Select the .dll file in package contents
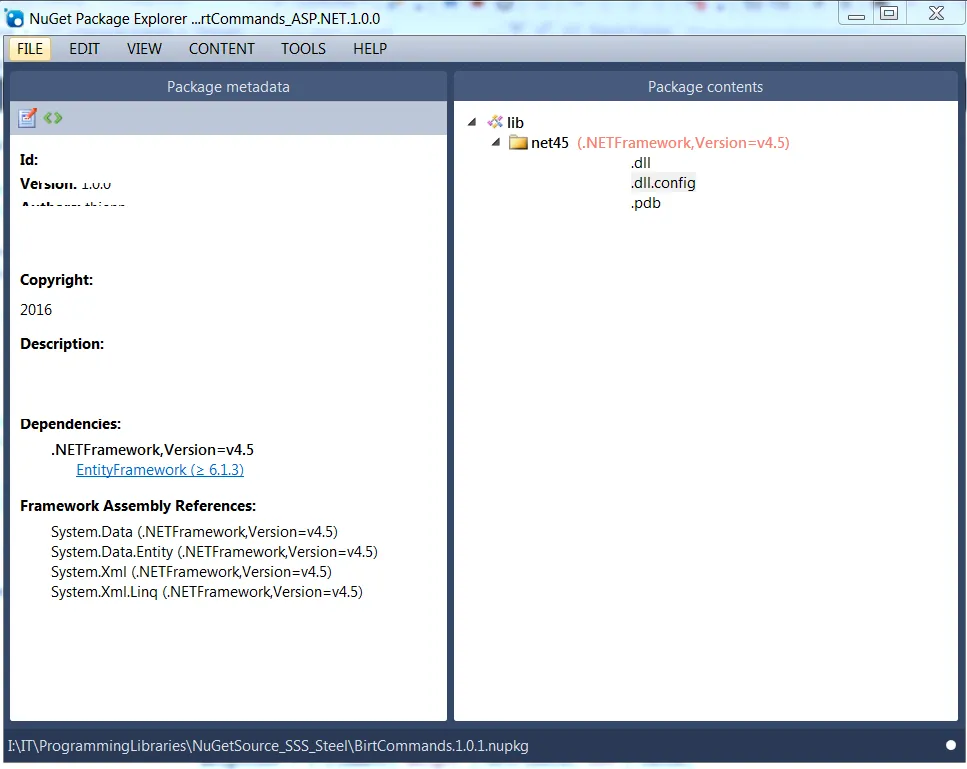 (640, 163)
